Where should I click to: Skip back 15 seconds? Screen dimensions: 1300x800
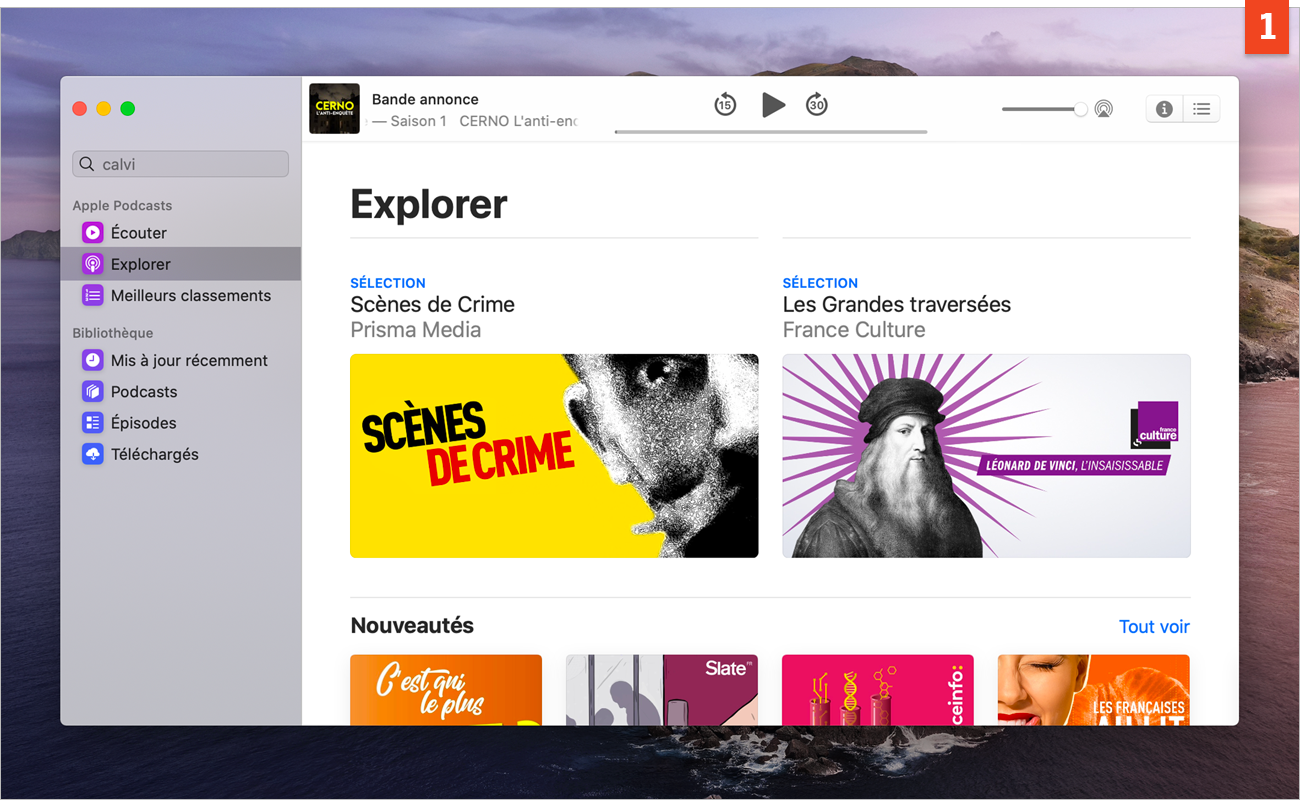pos(725,105)
